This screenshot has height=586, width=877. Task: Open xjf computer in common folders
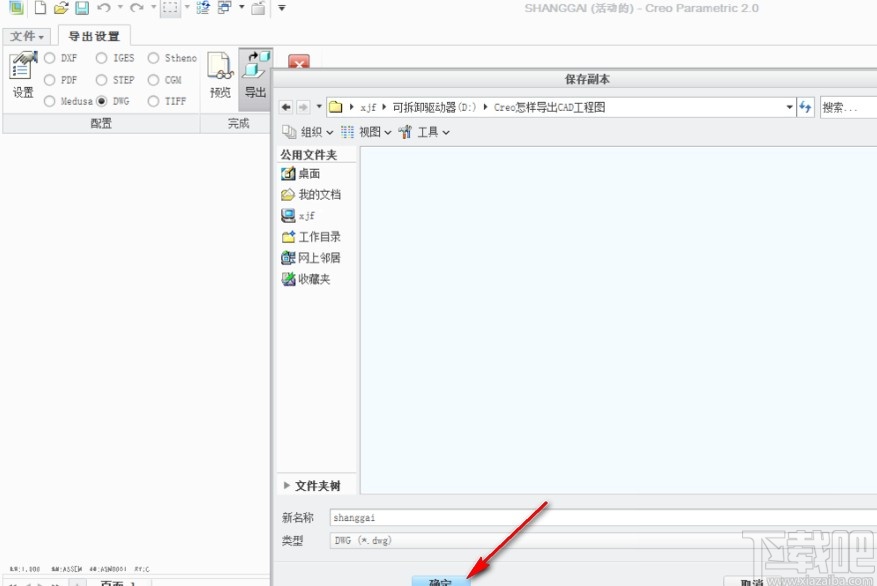tap(298, 216)
